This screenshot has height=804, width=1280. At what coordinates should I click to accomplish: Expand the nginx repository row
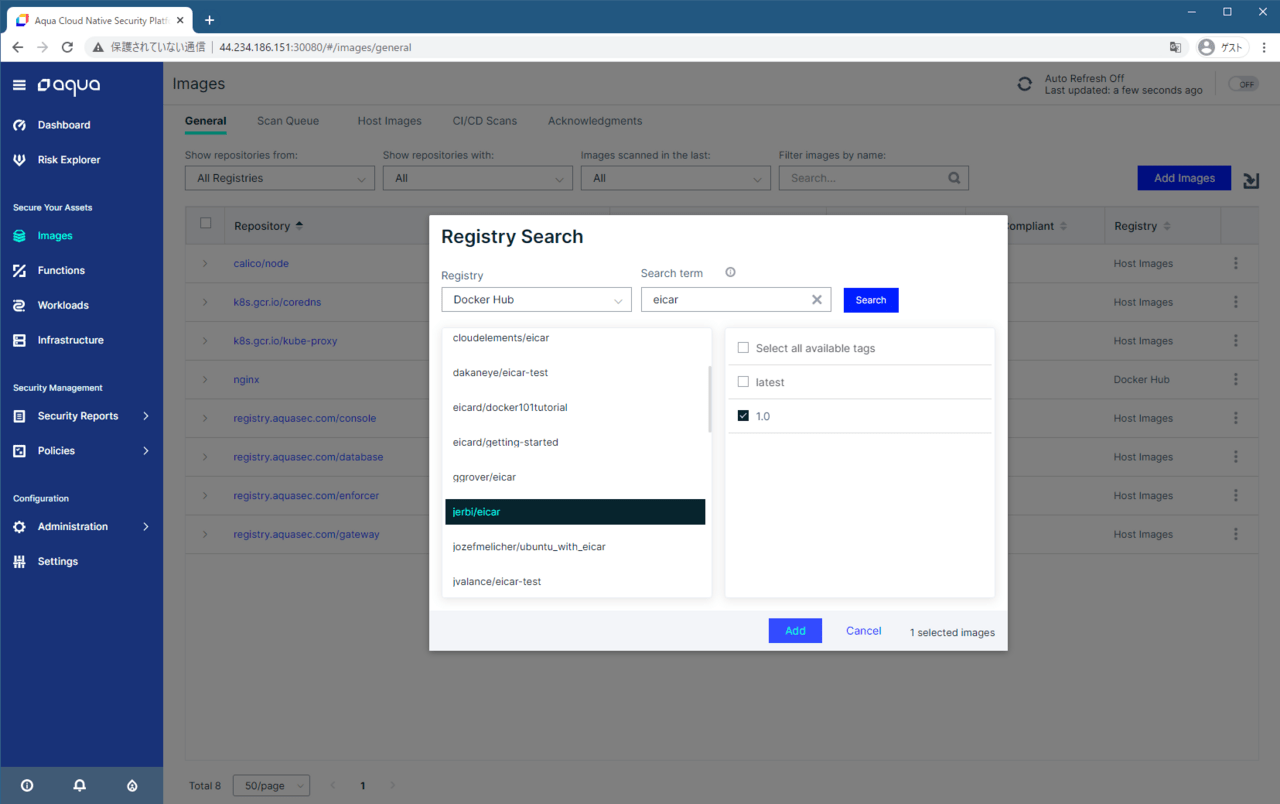(205, 380)
